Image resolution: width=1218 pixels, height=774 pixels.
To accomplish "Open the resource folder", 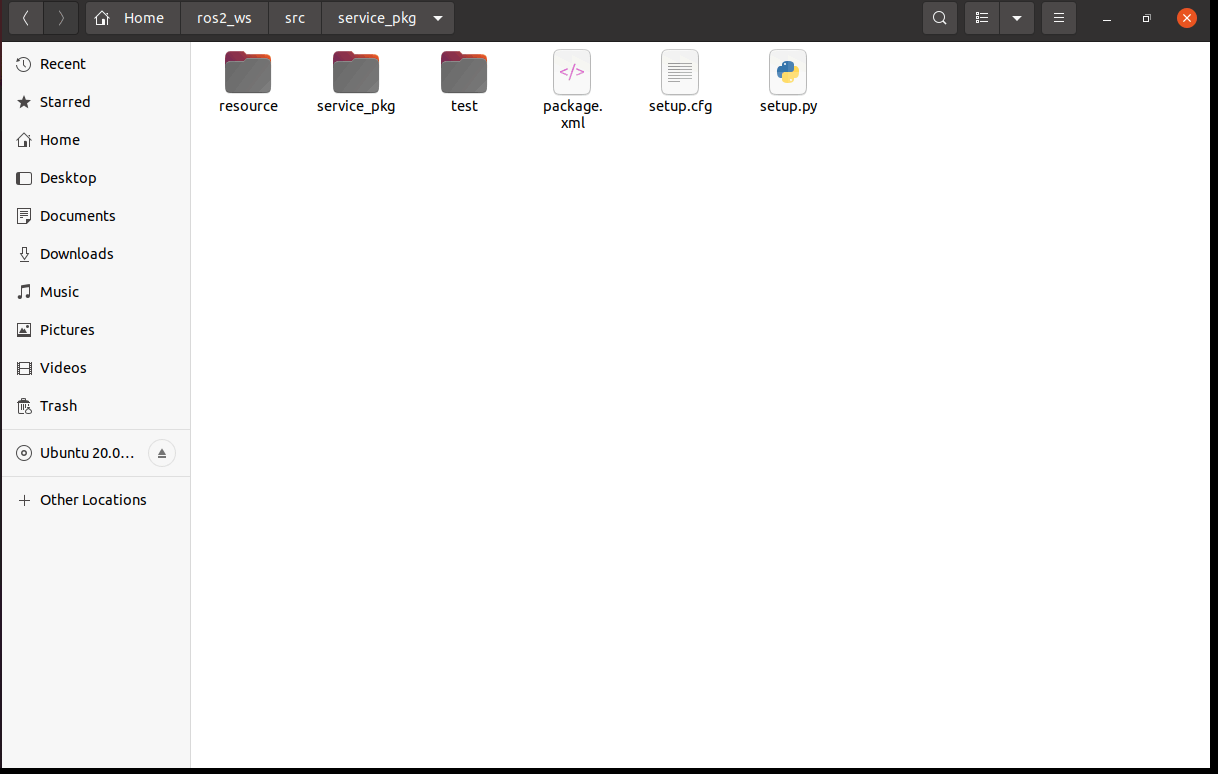I will pos(248,74).
